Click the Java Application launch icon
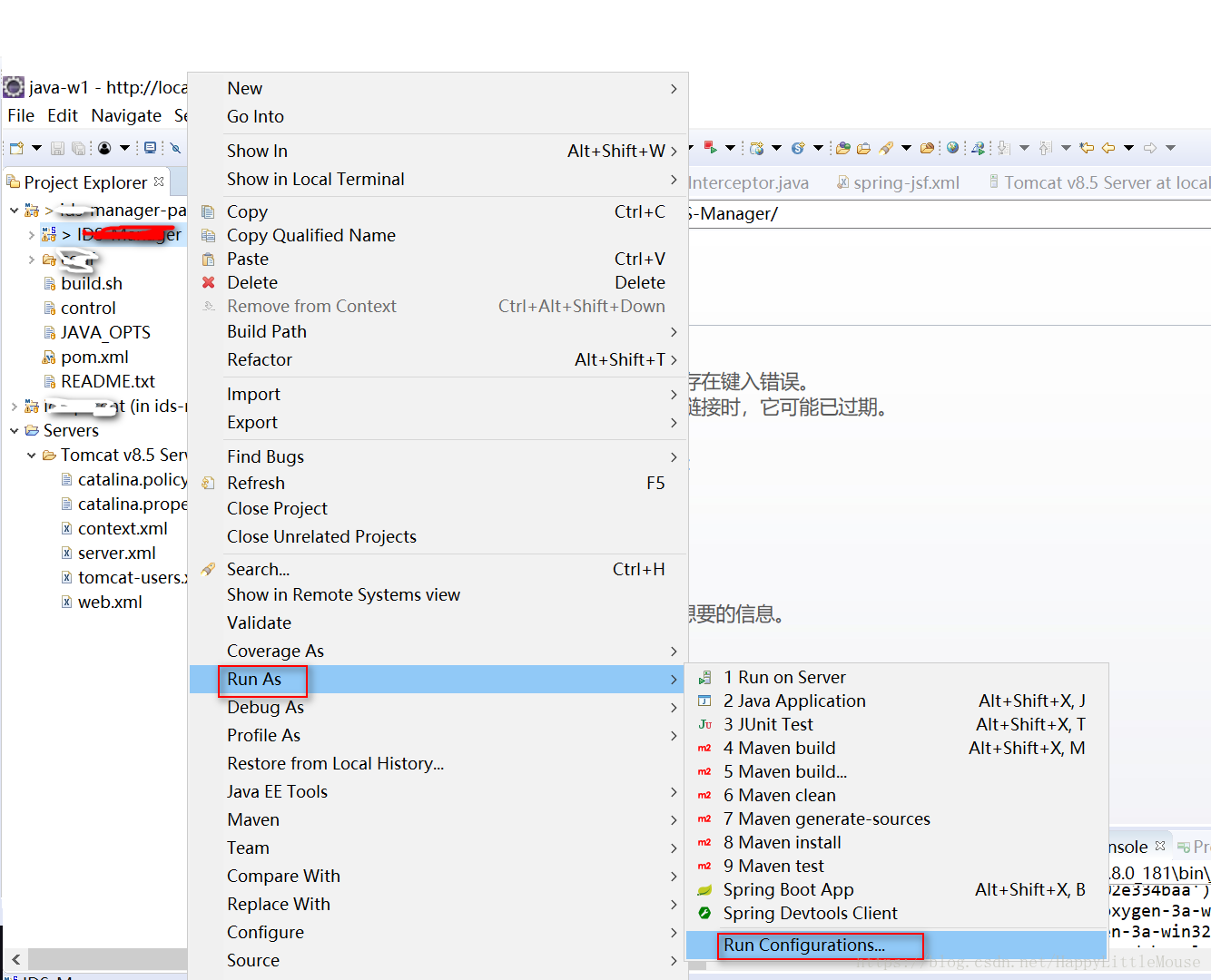Image resolution: width=1211 pixels, height=980 pixels. pos(704,701)
